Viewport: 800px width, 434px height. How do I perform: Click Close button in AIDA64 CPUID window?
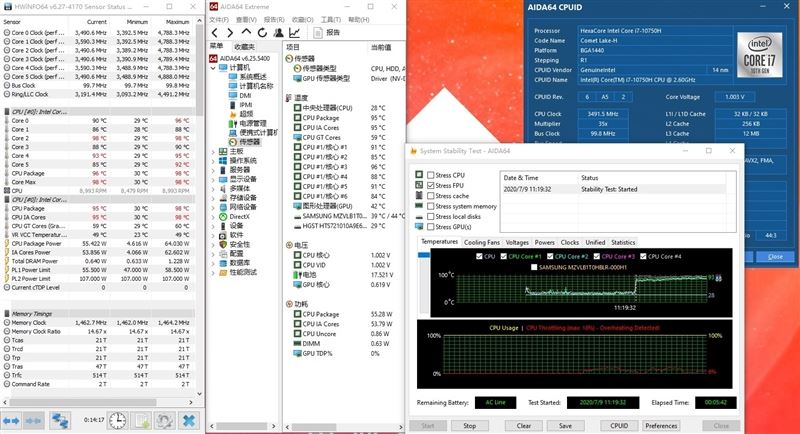(x=775, y=257)
